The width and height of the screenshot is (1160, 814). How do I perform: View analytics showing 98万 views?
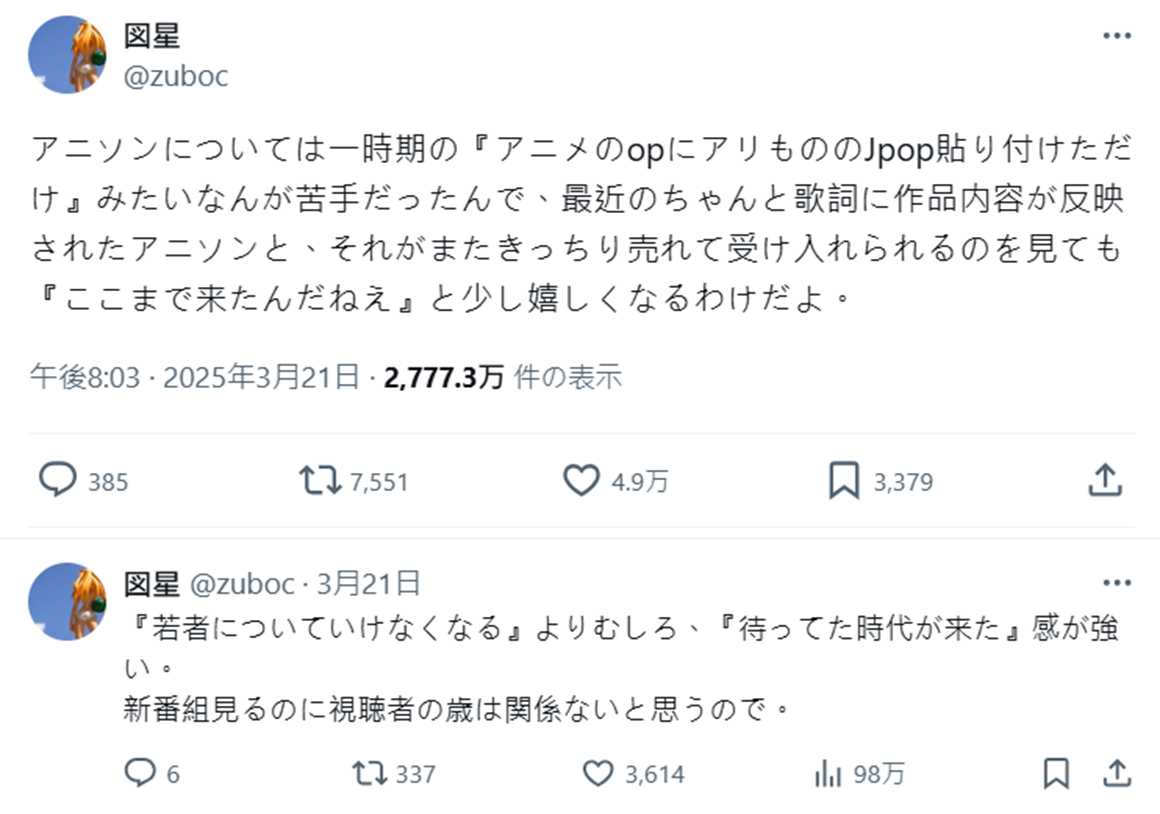click(828, 772)
